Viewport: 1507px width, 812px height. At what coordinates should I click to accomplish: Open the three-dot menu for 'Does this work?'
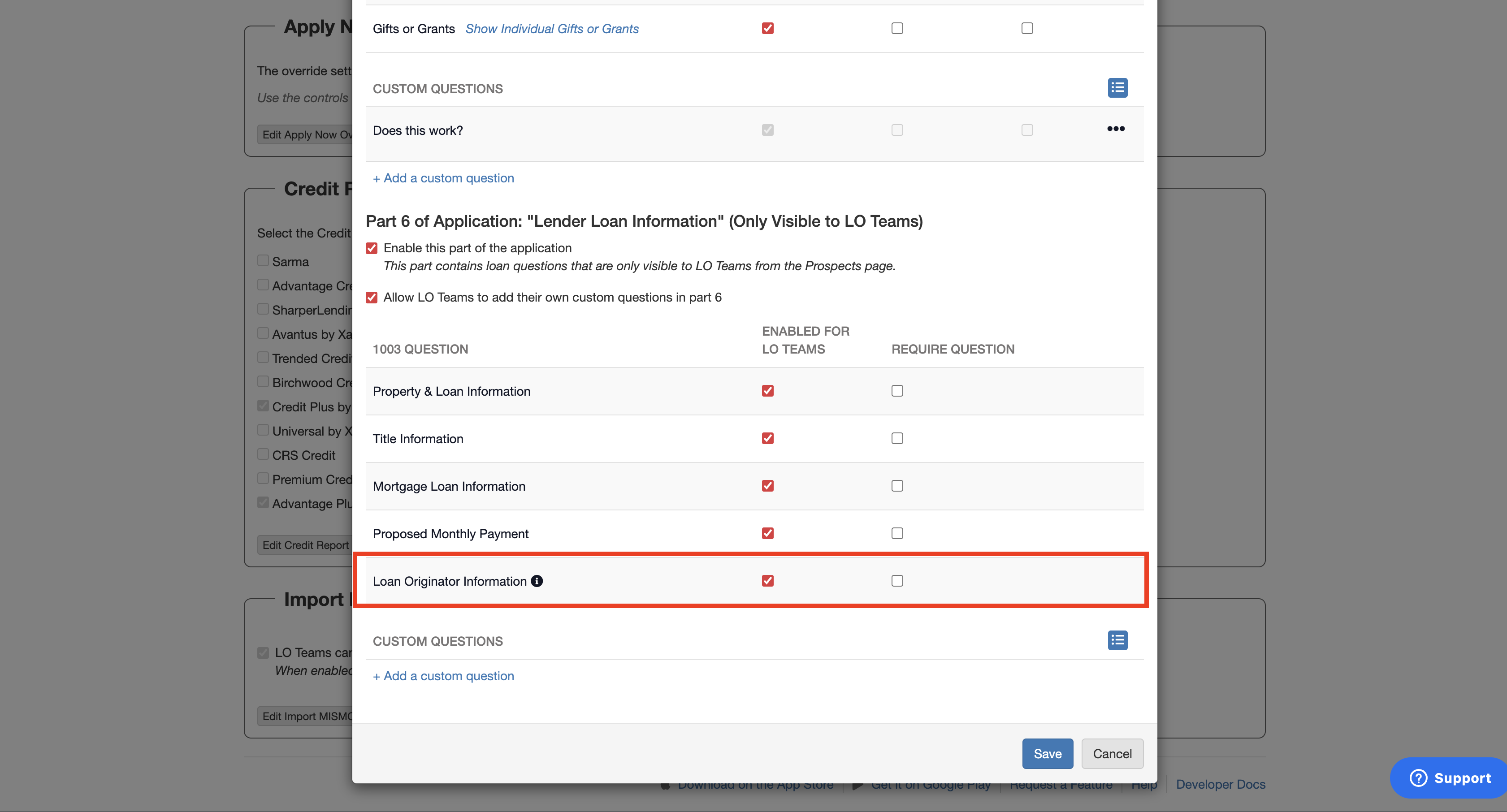tap(1116, 129)
